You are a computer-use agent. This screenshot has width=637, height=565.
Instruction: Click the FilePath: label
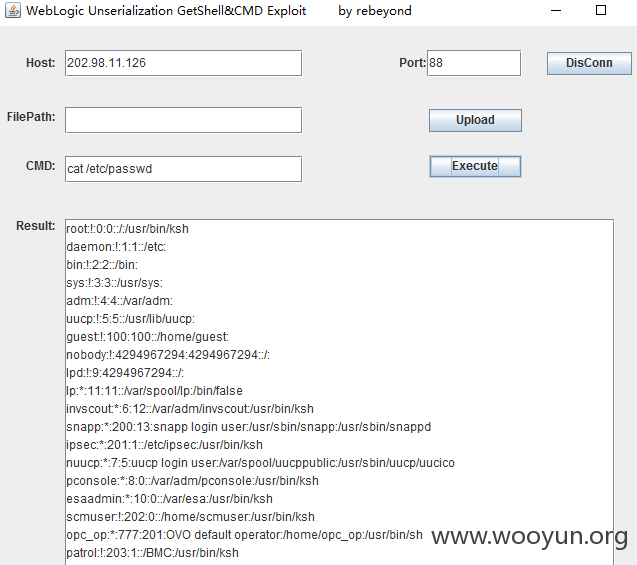tap(31, 117)
